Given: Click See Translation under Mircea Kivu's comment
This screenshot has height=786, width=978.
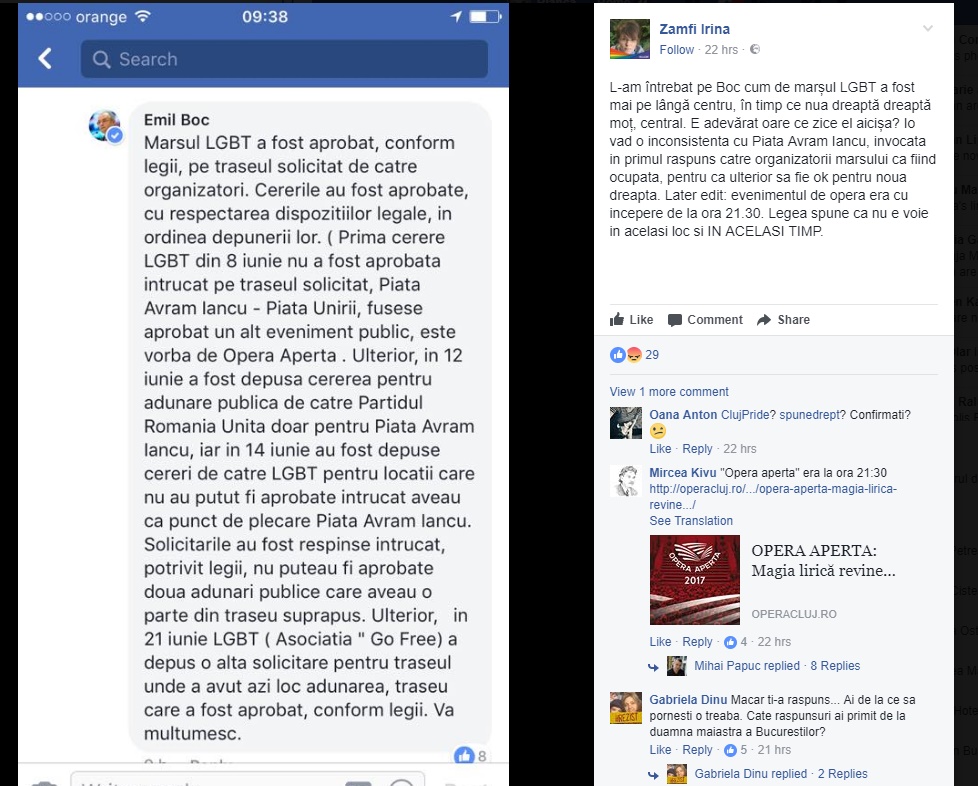Looking at the screenshot, I should [x=691, y=521].
